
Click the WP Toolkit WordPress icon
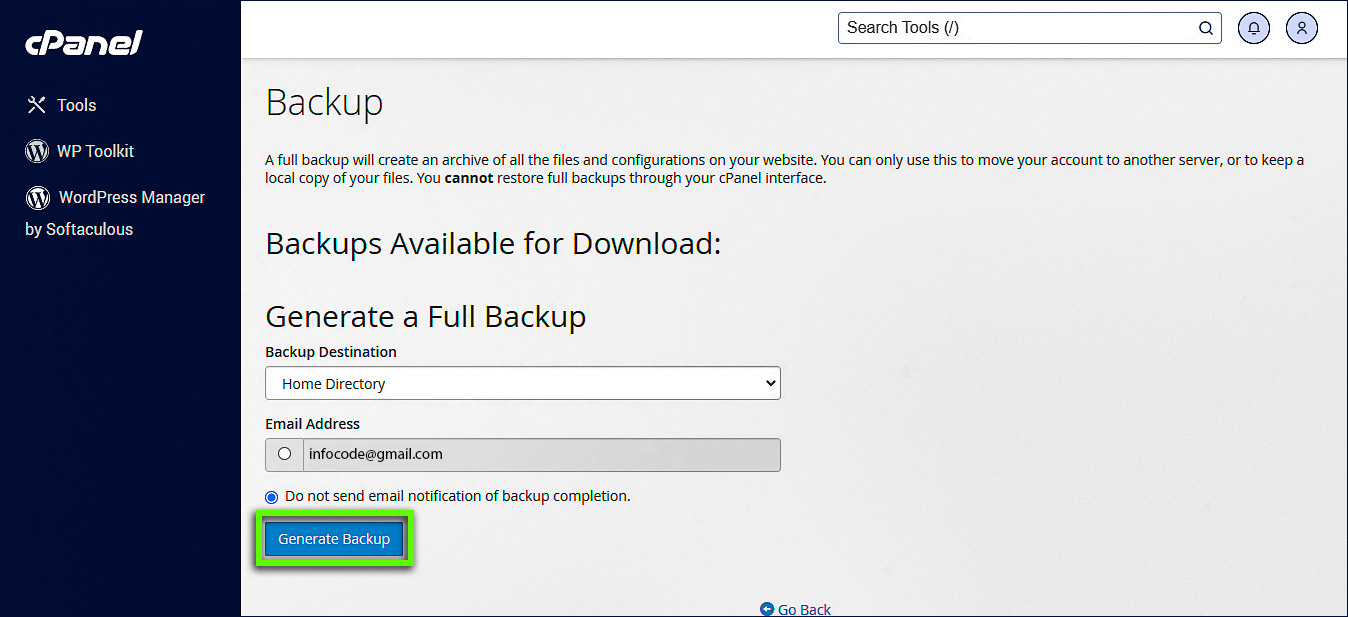tap(37, 151)
